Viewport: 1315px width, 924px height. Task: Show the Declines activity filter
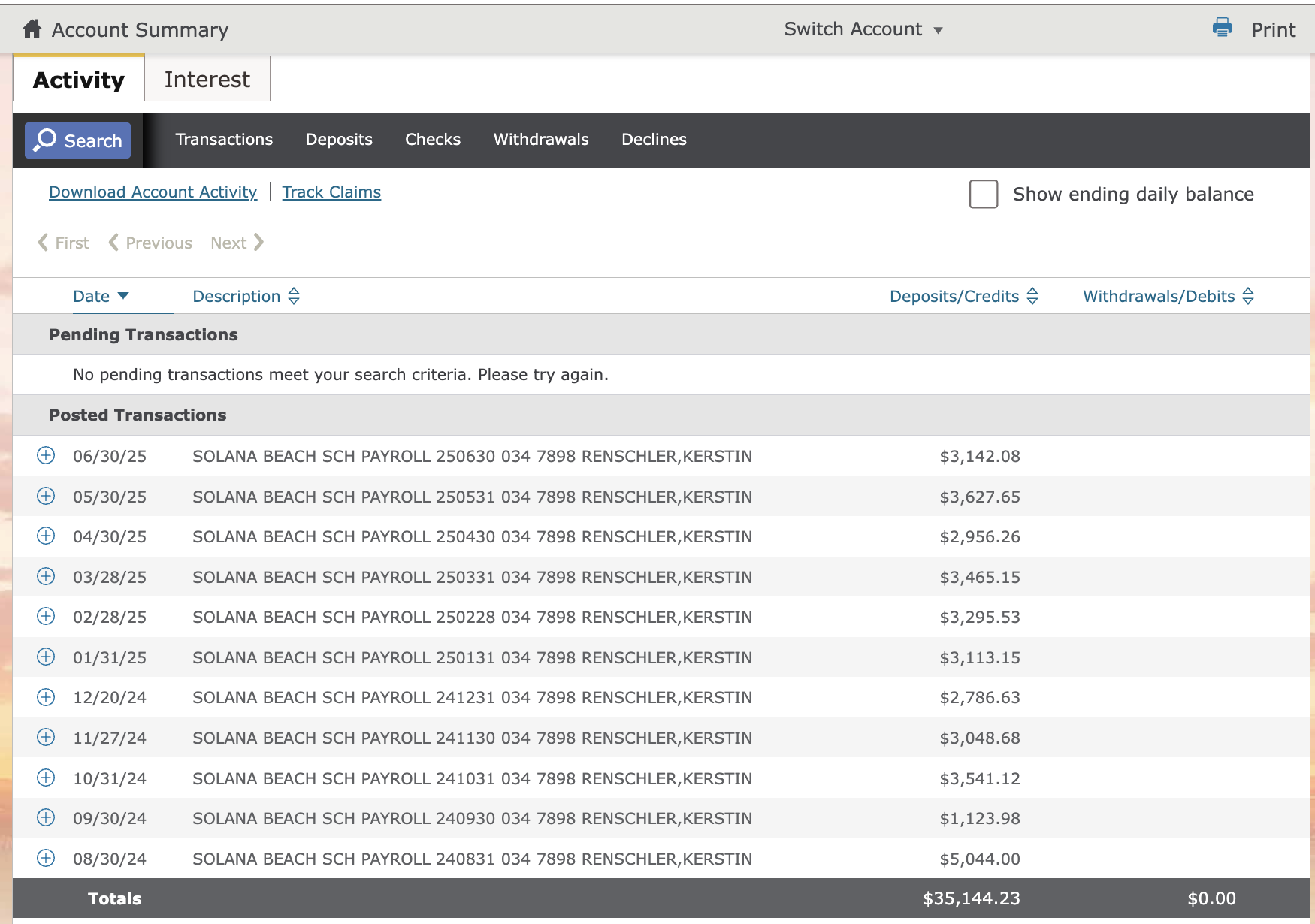[654, 140]
